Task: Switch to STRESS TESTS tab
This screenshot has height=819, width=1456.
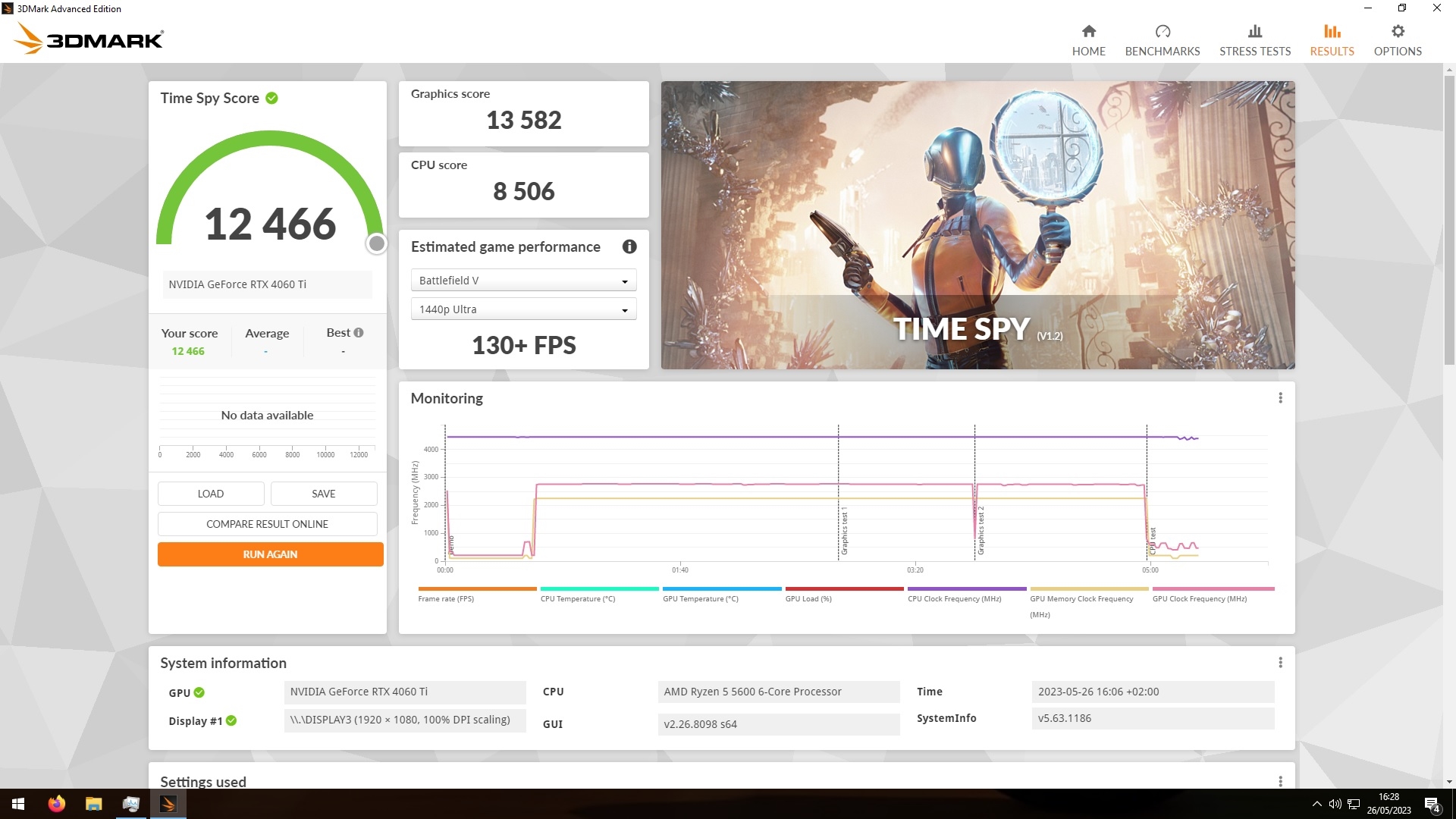Action: coord(1254,40)
